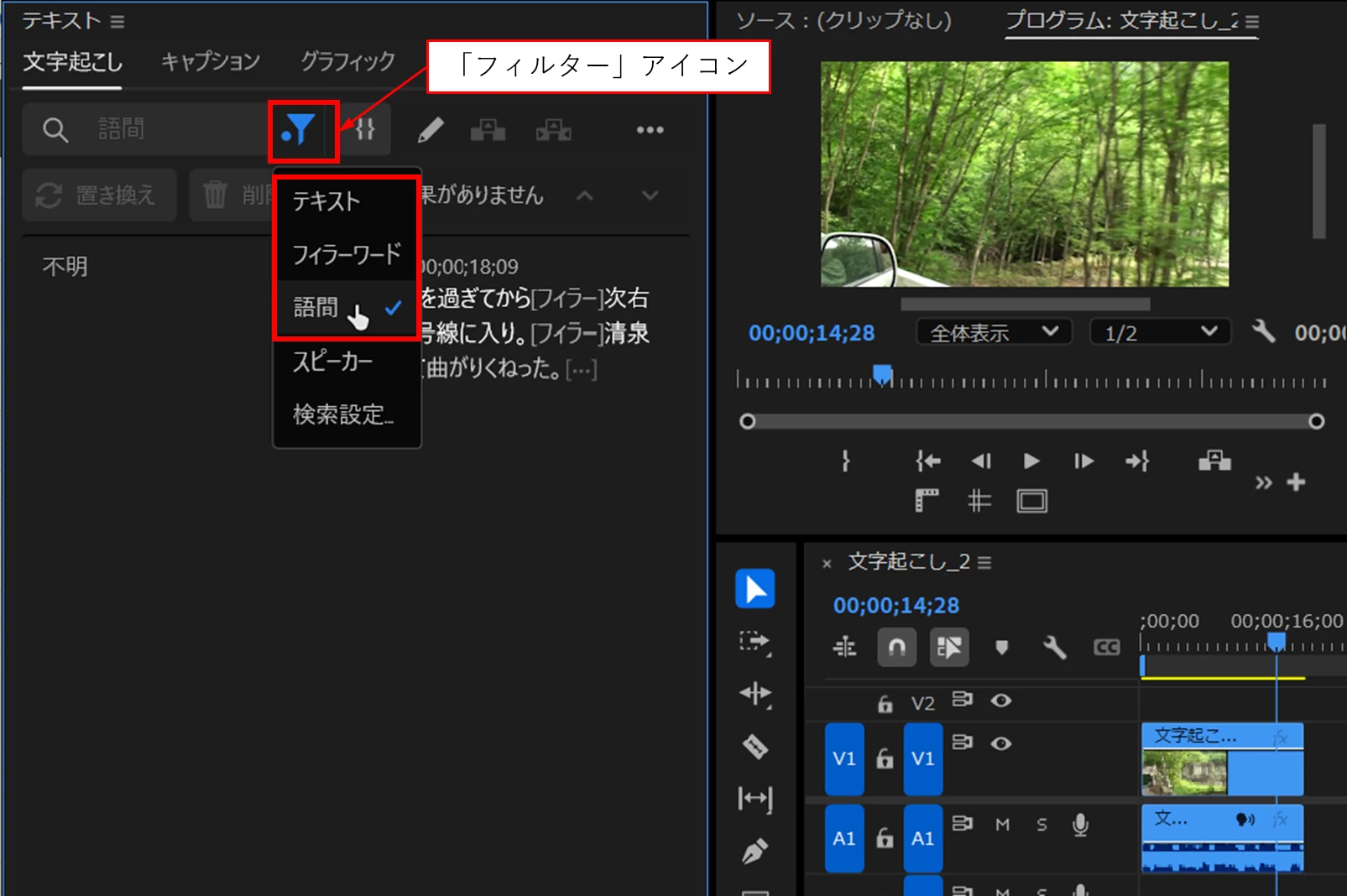Screen dimensions: 1347x896
Task: Select the Slip tool
Action: 754,799
